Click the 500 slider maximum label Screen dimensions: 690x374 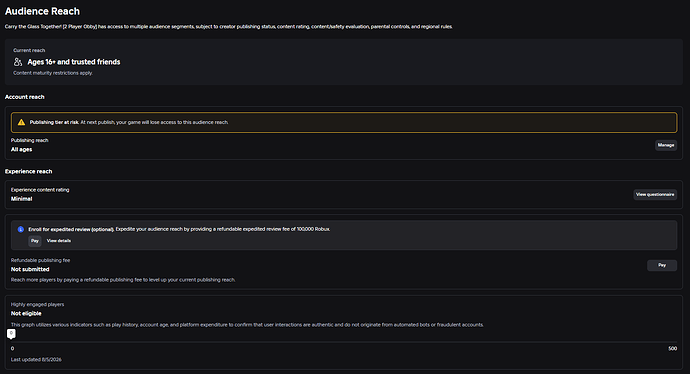pos(672,348)
